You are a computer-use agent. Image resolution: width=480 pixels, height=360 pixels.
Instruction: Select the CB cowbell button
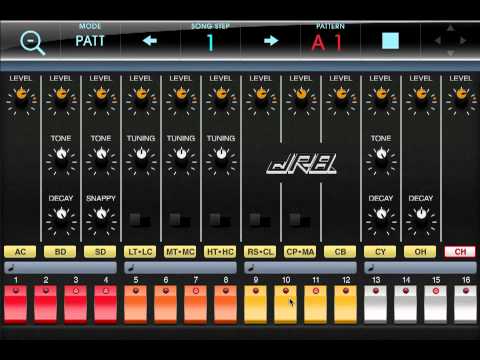click(340, 252)
